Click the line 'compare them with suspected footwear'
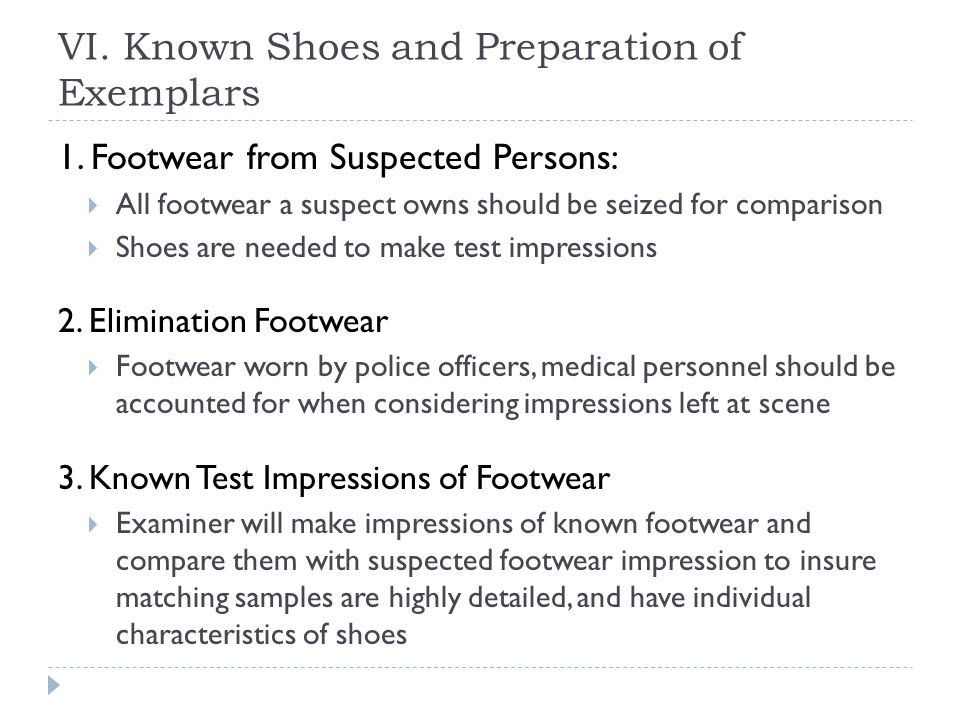The width and height of the screenshot is (960, 720). coord(496,561)
